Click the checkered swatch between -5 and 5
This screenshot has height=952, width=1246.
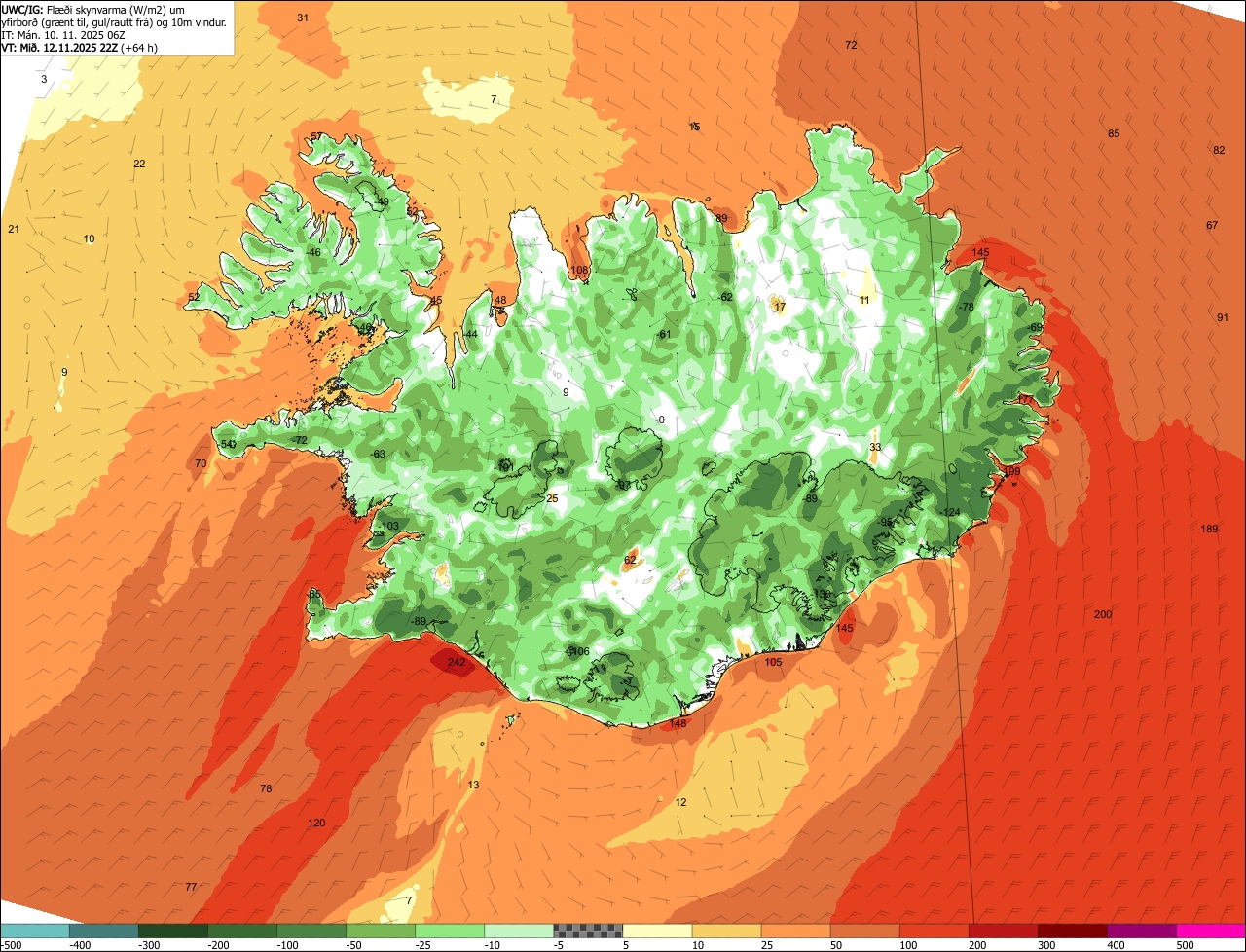click(588, 931)
